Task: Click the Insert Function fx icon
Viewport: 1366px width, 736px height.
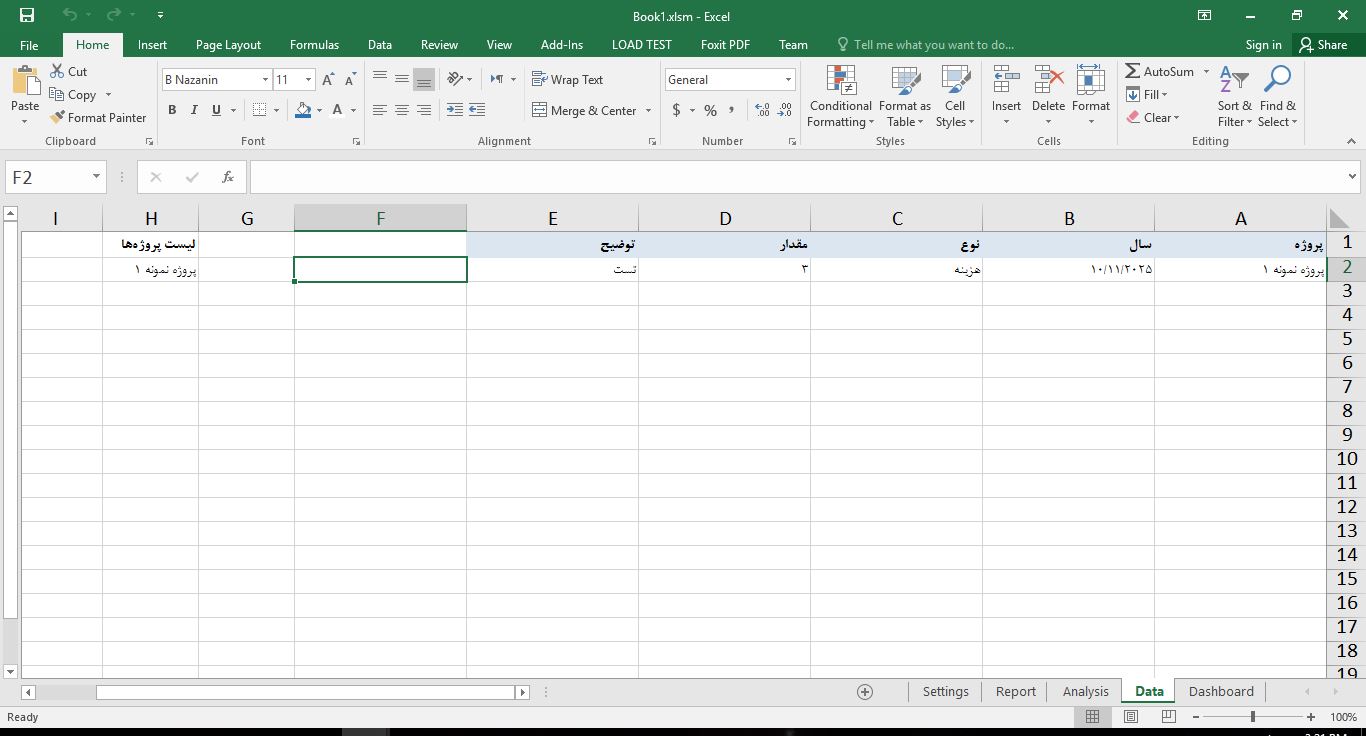Action: (x=228, y=177)
